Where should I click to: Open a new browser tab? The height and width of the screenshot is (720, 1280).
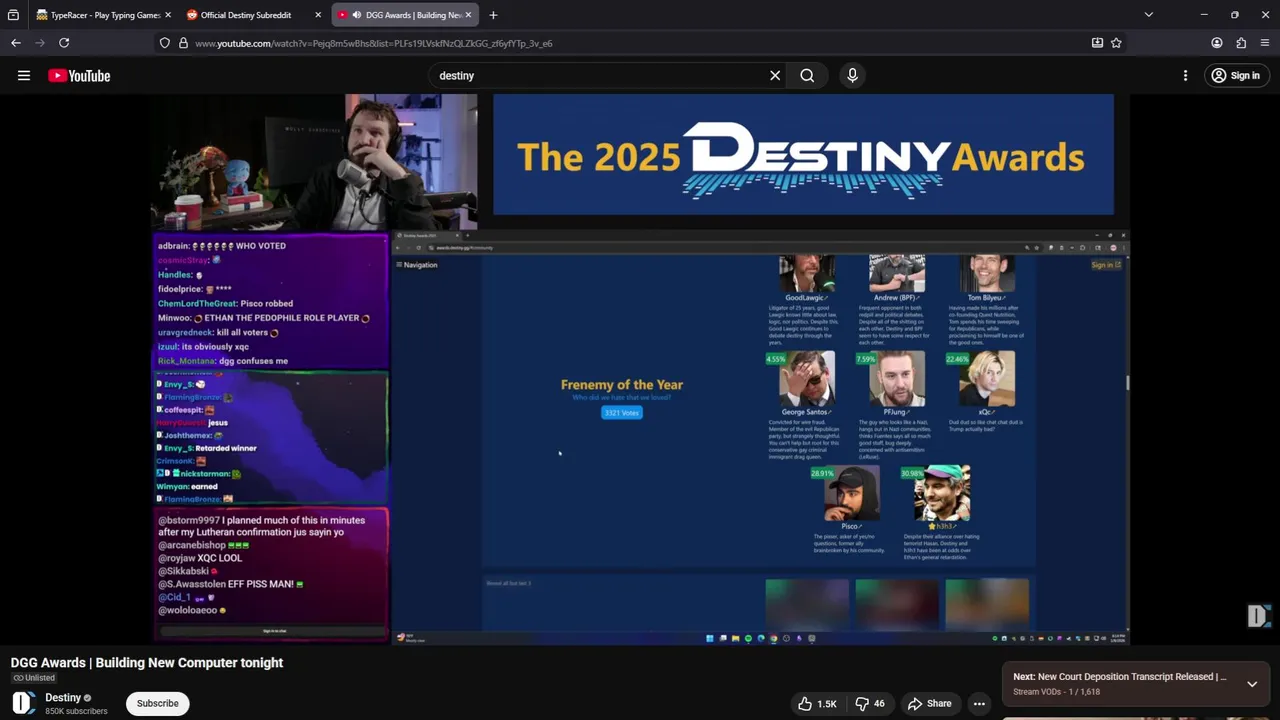493,15
